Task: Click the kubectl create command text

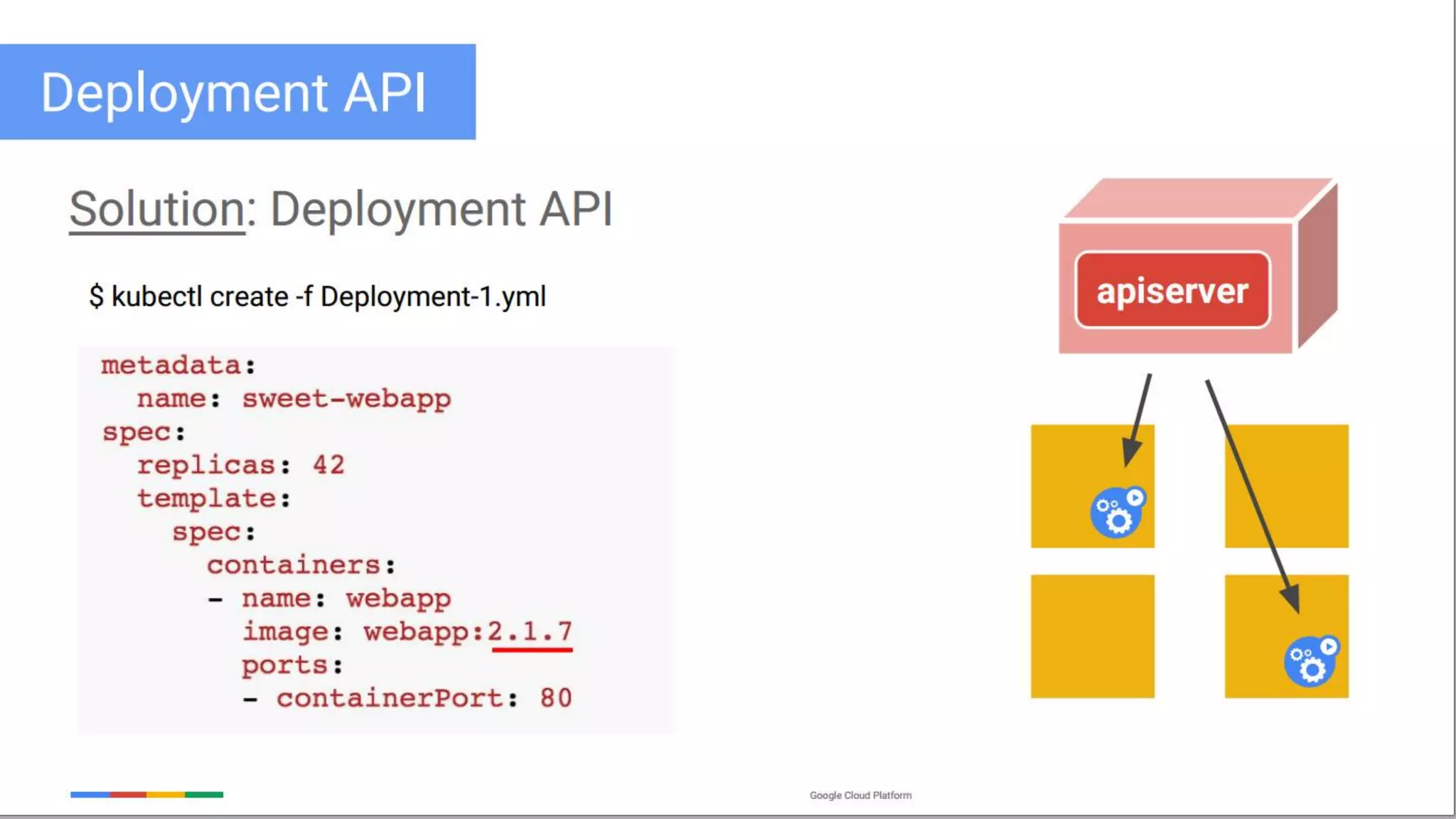Action: (x=317, y=296)
